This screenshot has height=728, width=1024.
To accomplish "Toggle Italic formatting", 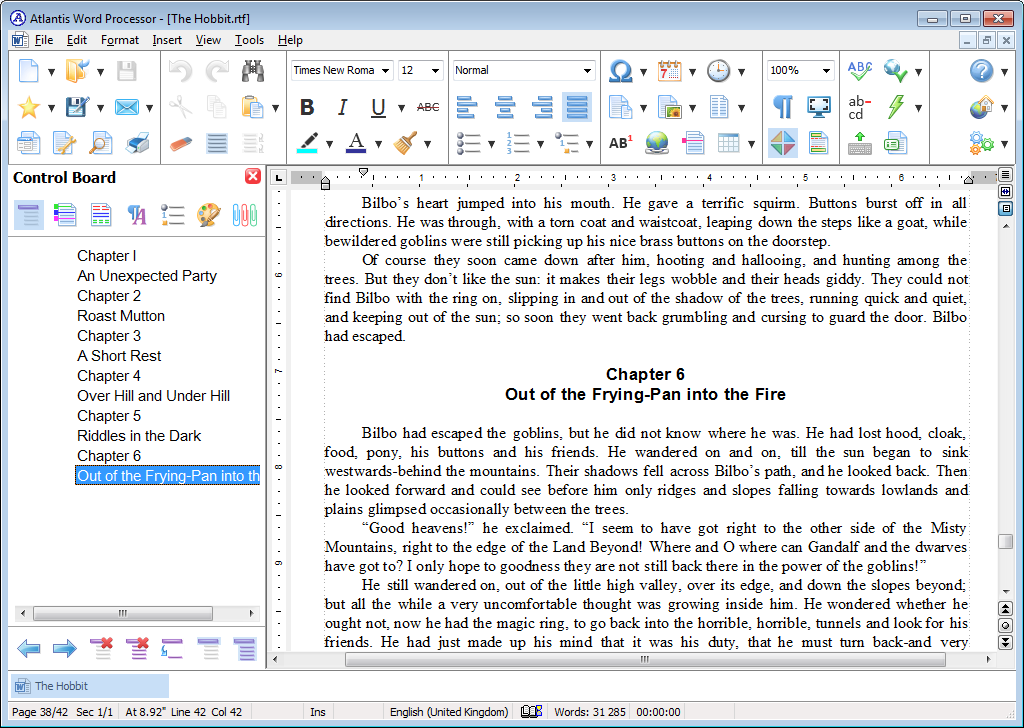I will click(342, 107).
